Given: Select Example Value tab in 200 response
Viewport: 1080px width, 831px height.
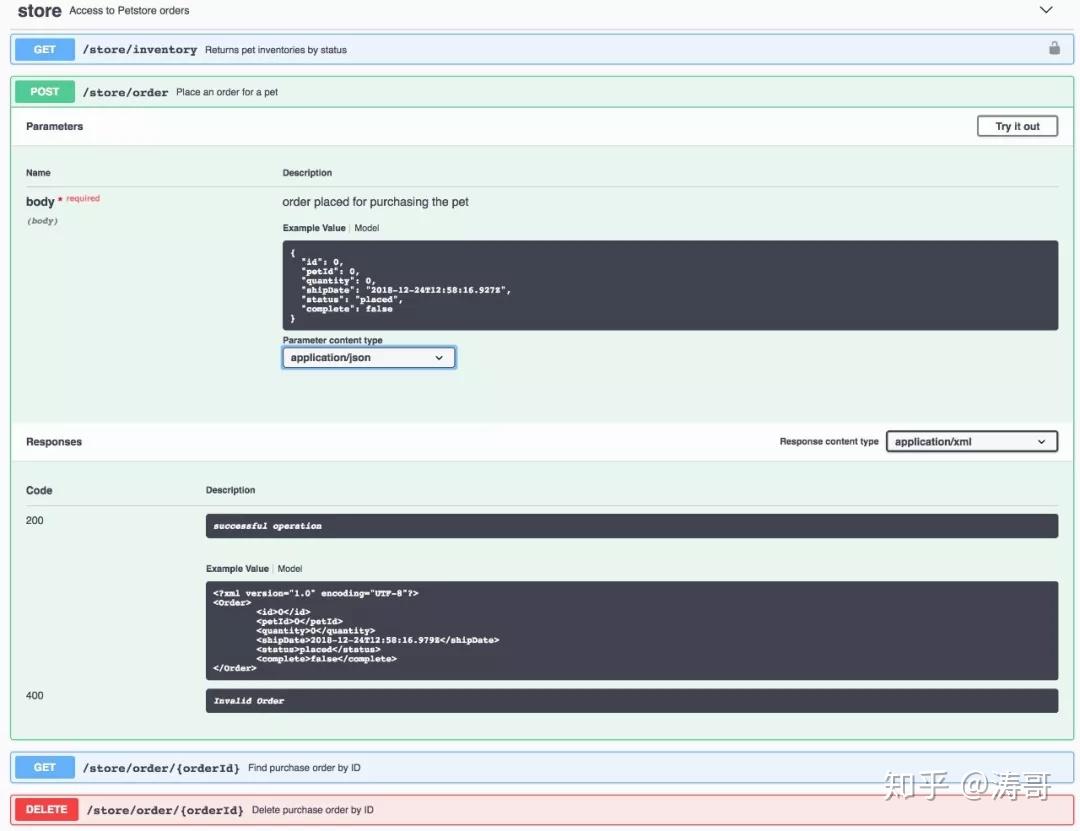Looking at the screenshot, I should [x=237, y=568].
